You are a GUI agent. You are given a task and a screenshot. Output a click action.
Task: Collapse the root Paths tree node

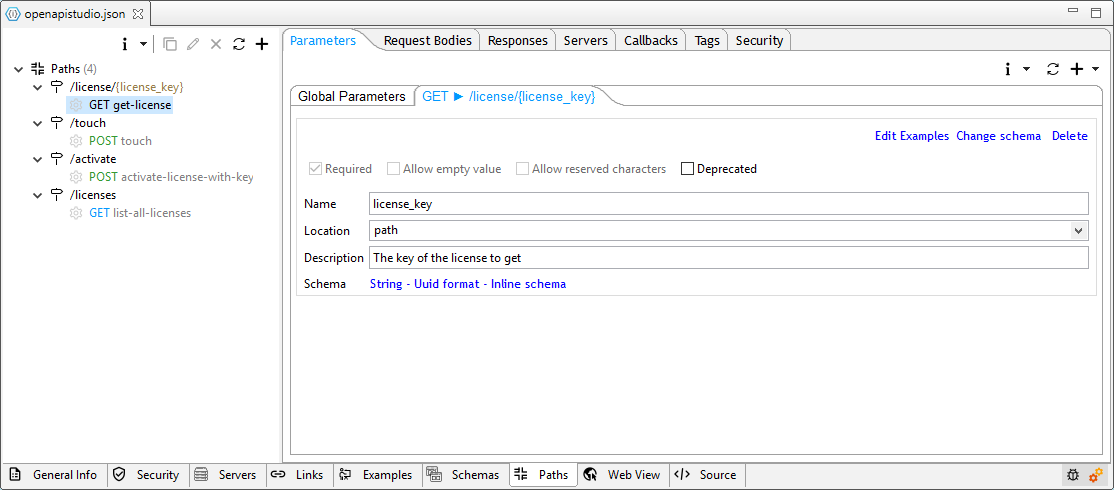[x=20, y=69]
